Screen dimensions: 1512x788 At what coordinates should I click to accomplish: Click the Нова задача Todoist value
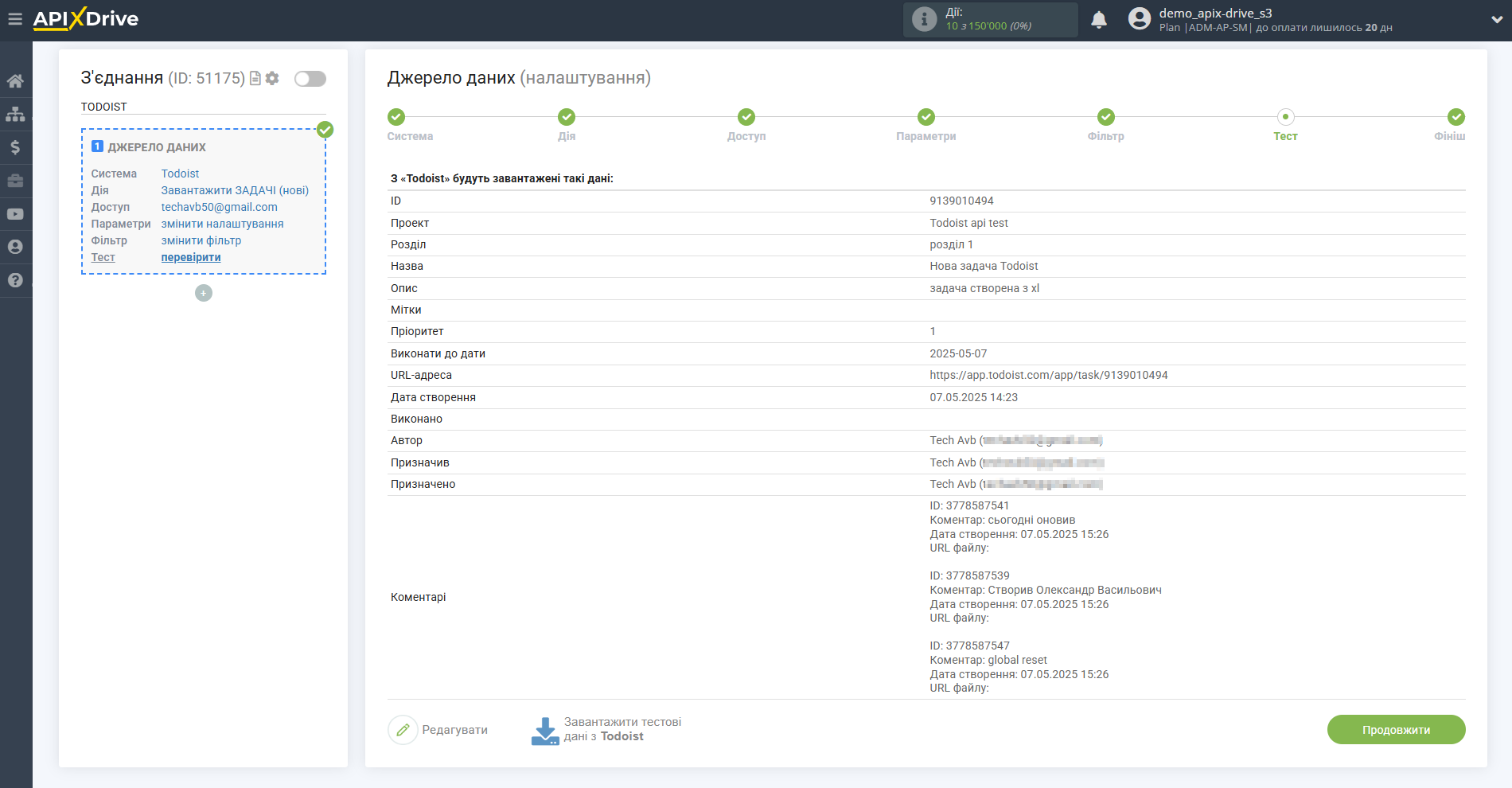[984, 266]
